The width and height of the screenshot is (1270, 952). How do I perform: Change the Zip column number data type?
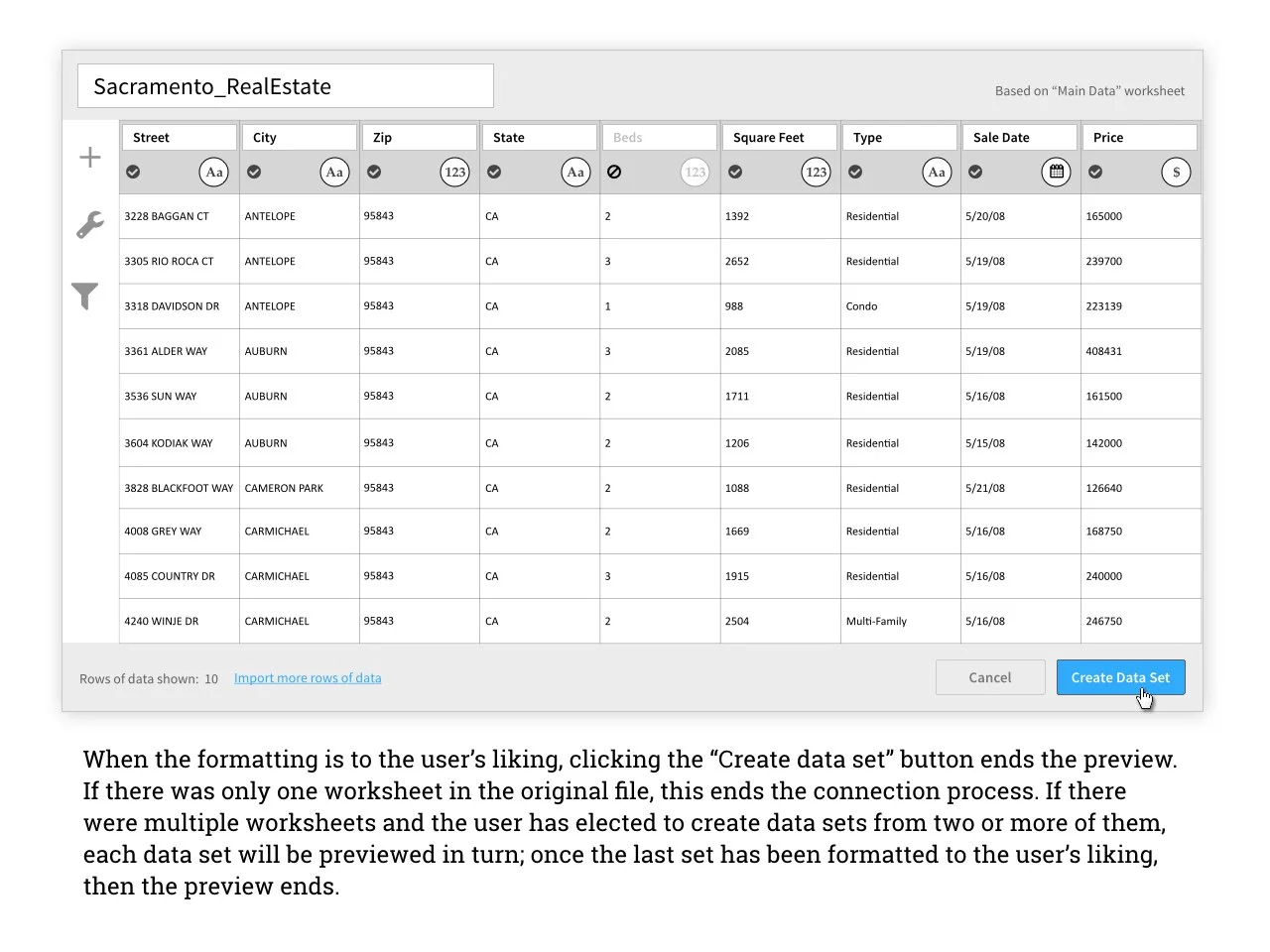455,173
